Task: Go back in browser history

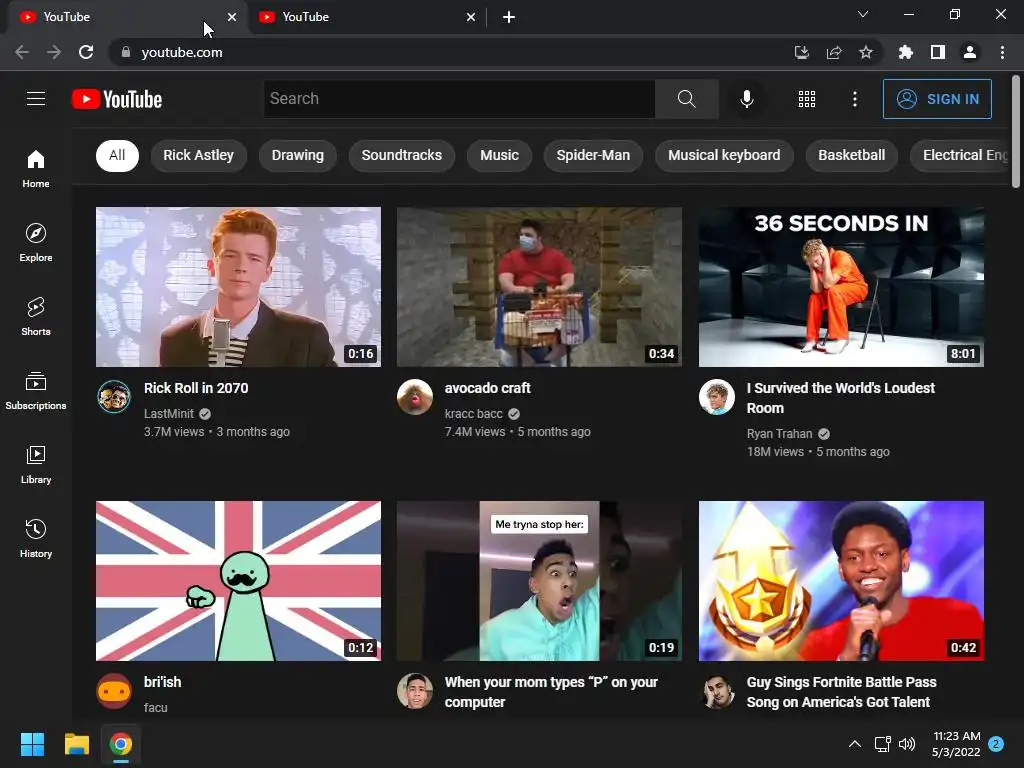Action: [22, 52]
